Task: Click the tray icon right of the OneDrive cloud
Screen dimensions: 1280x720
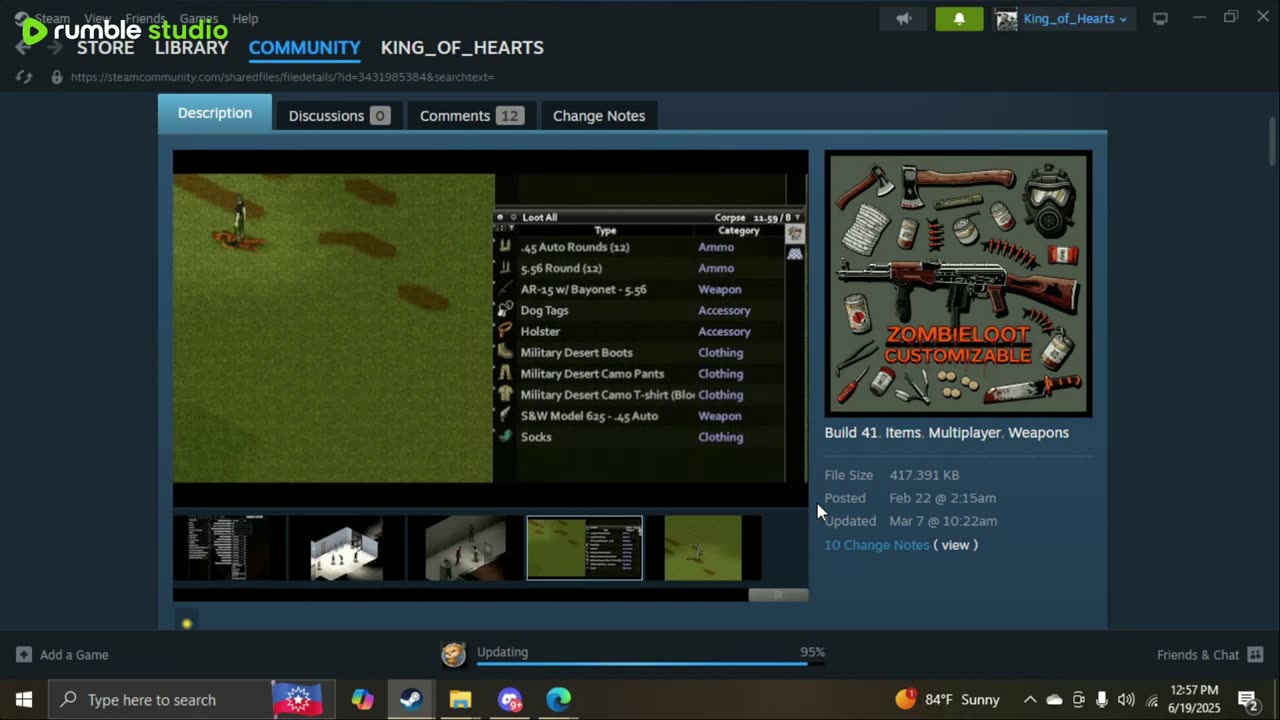Action: click(x=1078, y=700)
